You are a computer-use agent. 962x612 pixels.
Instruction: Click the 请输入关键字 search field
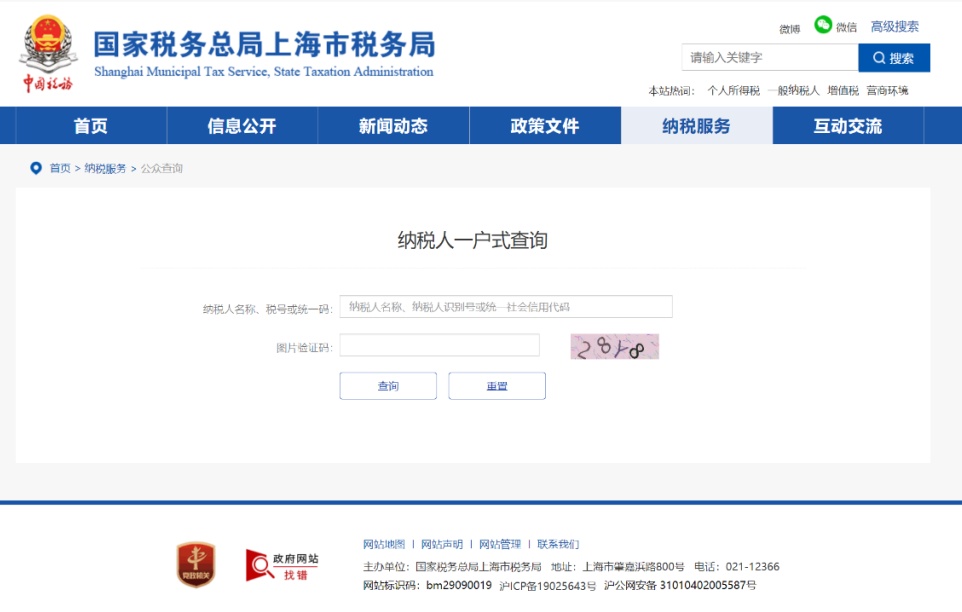click(770, 58)
